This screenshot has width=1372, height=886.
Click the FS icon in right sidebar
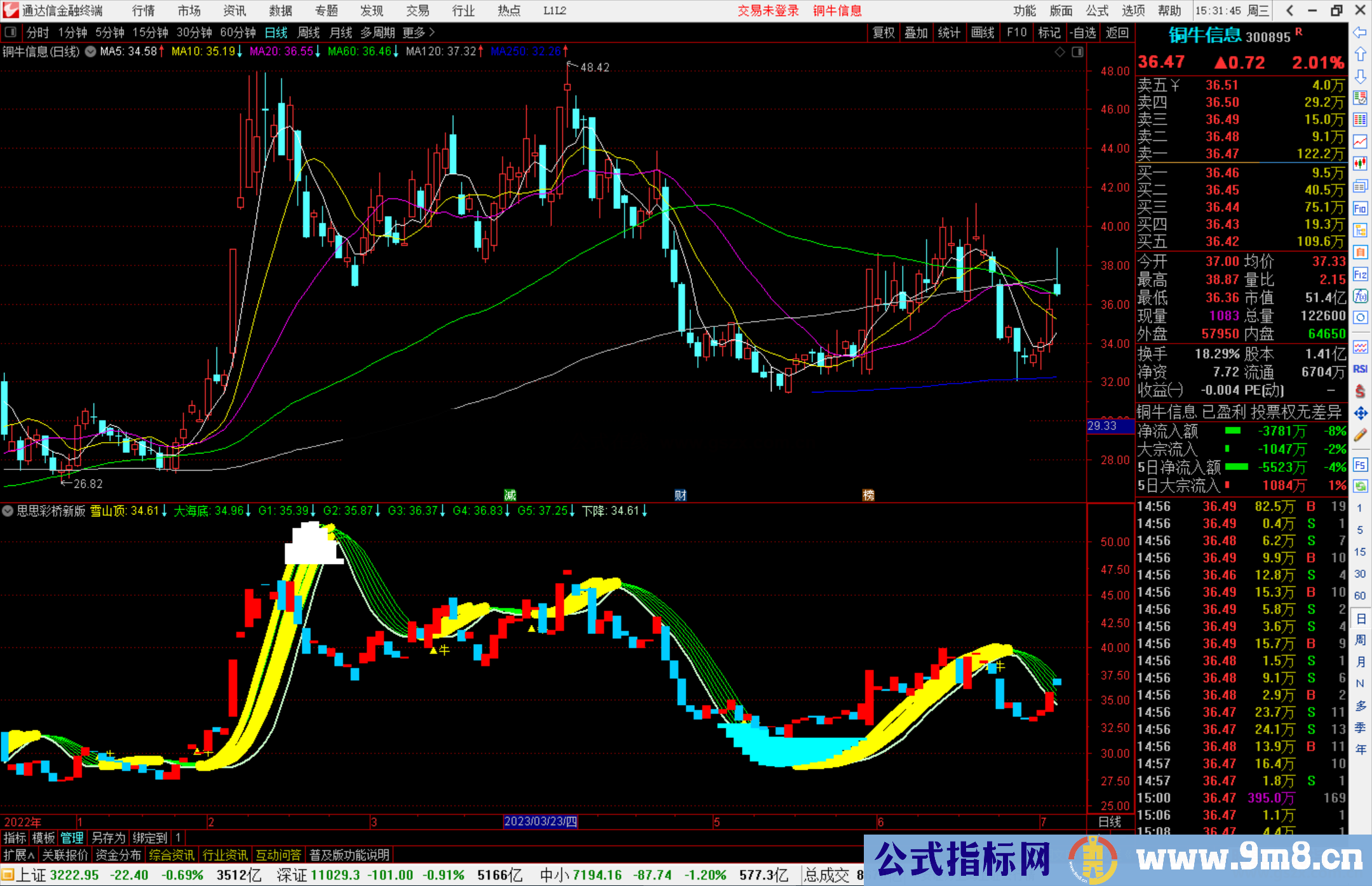(x=1360, y=465)
